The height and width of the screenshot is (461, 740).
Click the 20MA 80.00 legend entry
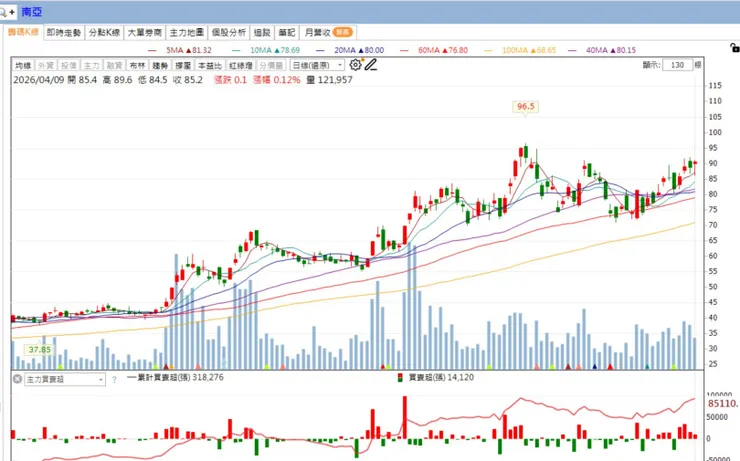[350, 50]
